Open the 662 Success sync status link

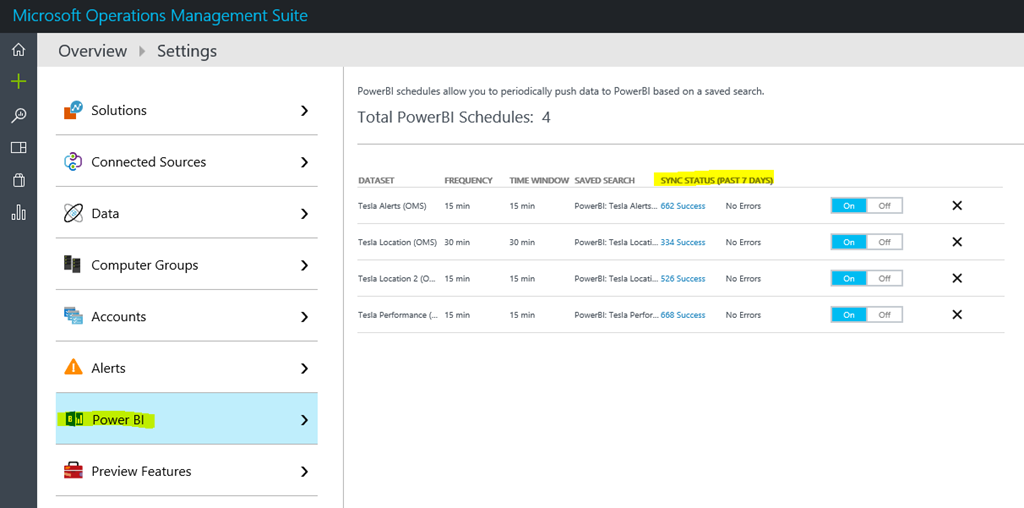[x=683, y=206]
